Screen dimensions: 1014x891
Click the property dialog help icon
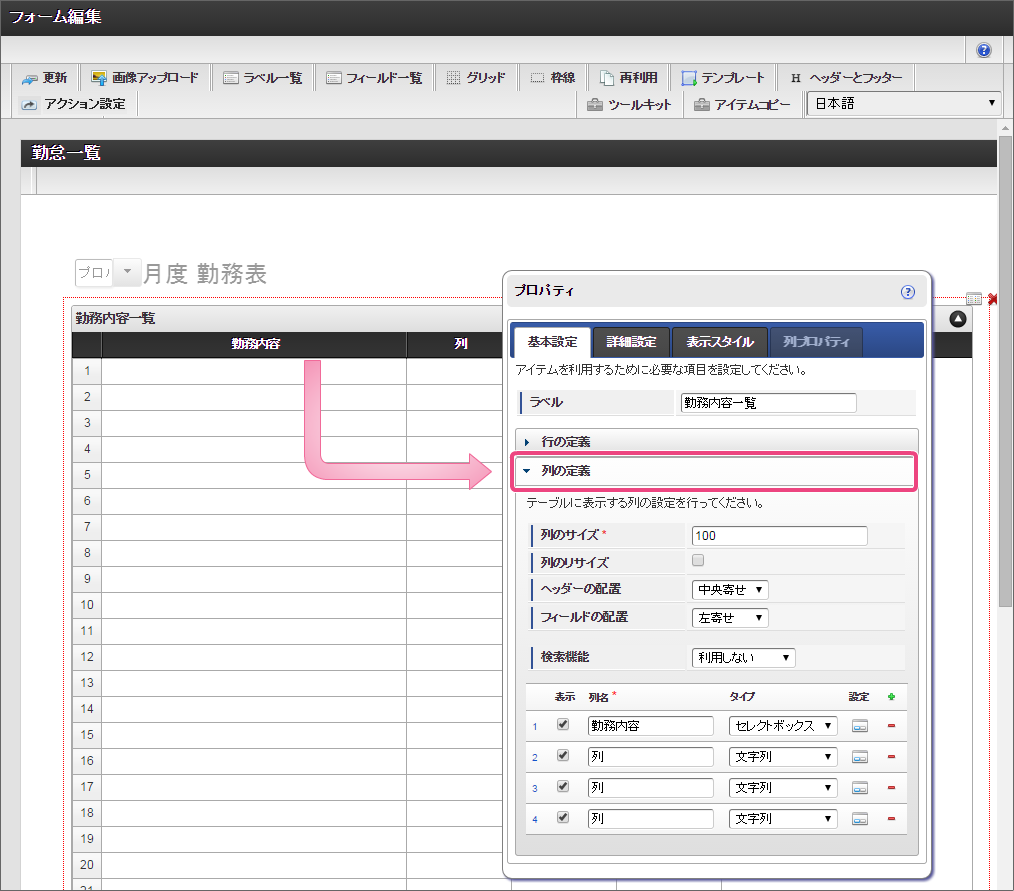(x=908, y=292)
